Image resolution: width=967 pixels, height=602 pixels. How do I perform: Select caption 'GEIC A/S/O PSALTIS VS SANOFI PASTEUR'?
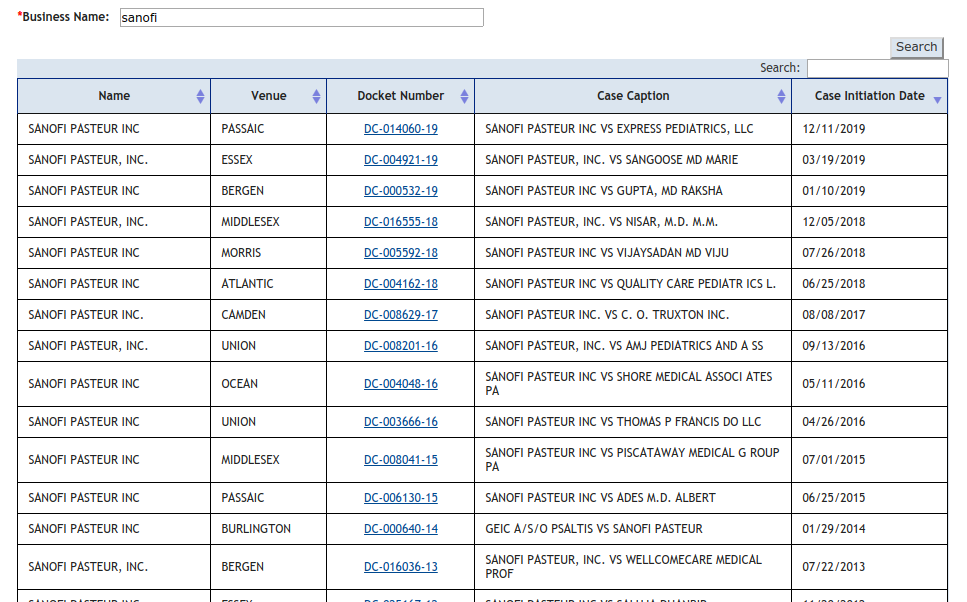(594, 529)
